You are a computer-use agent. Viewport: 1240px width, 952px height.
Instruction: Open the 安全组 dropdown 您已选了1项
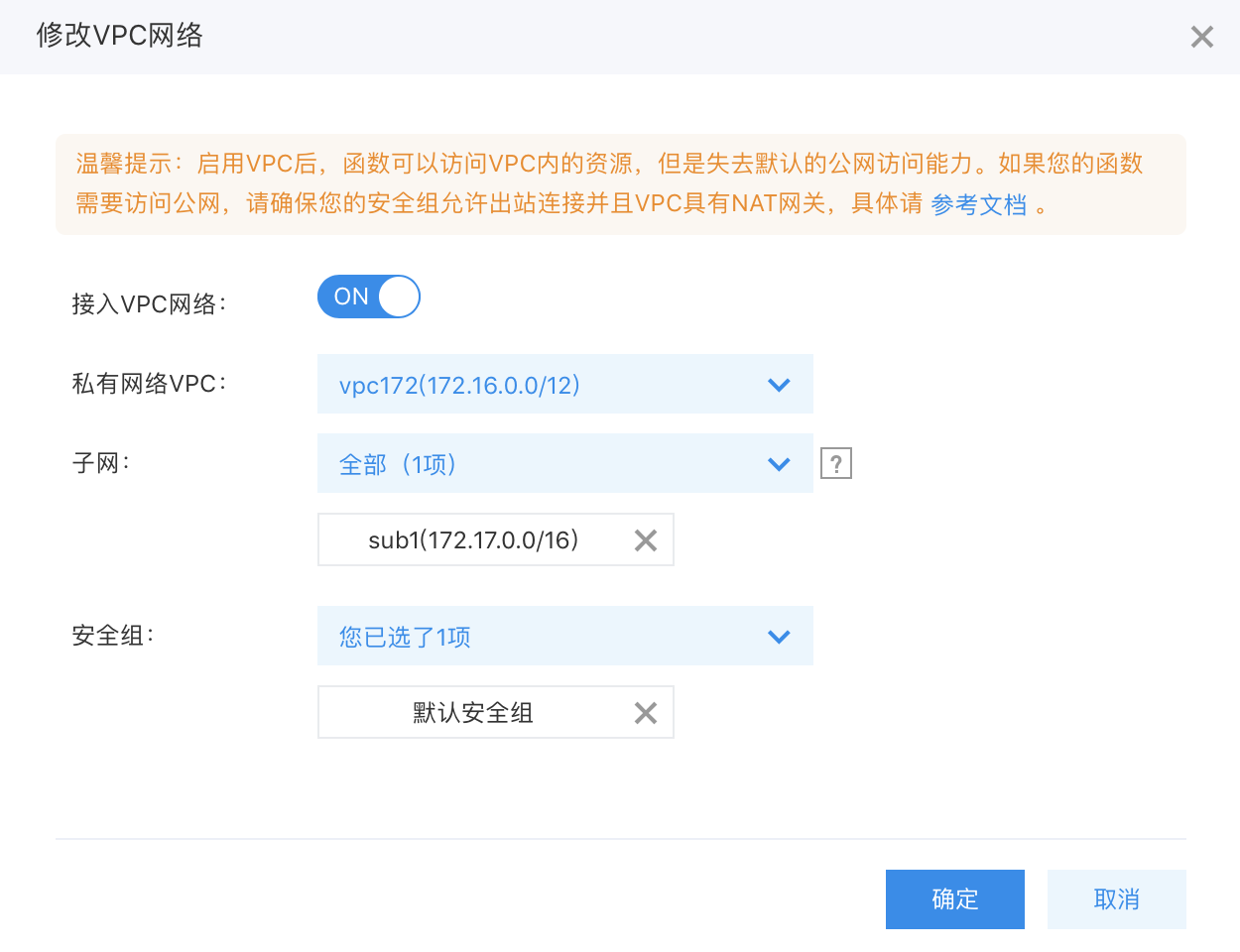tap(565, 636)
